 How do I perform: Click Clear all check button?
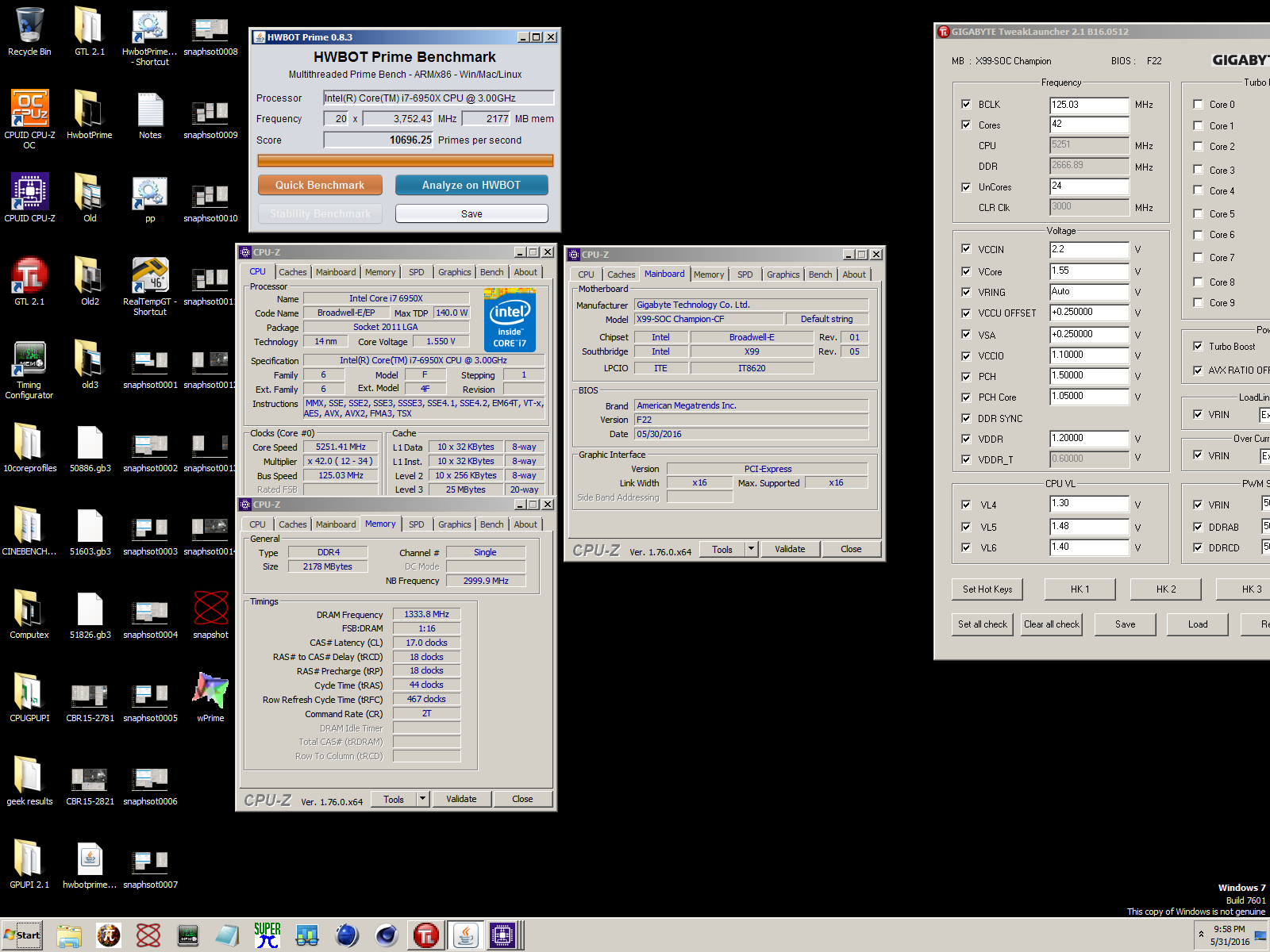(x=1051, y=624)
